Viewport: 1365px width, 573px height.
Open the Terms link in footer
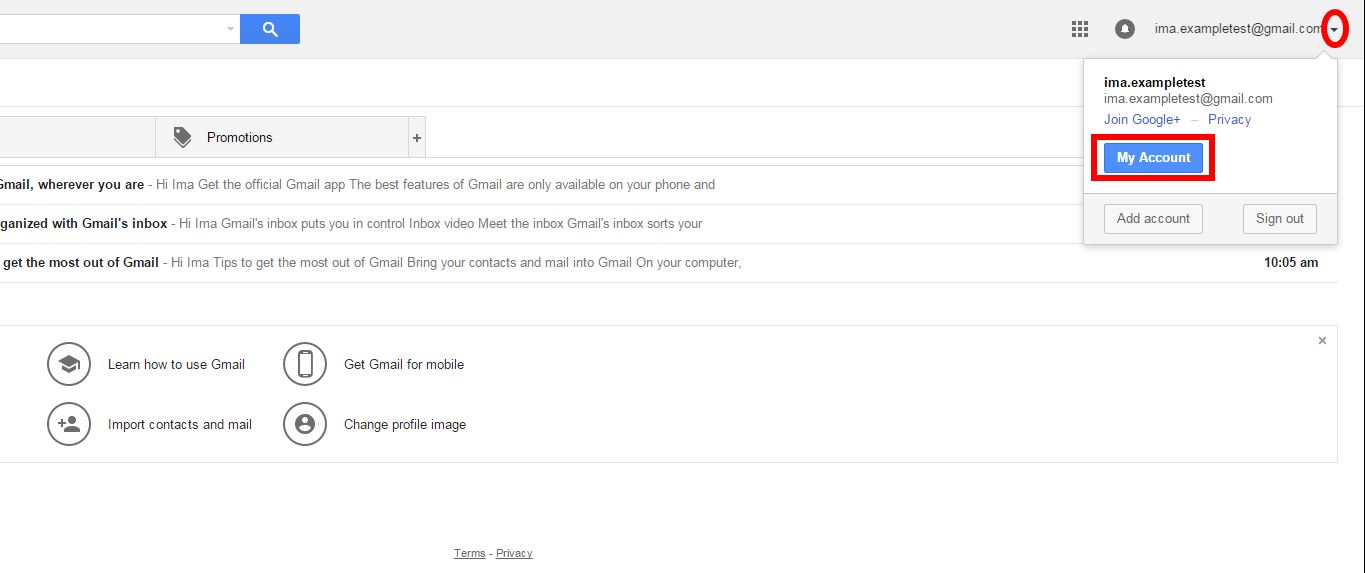coord(469,553)
